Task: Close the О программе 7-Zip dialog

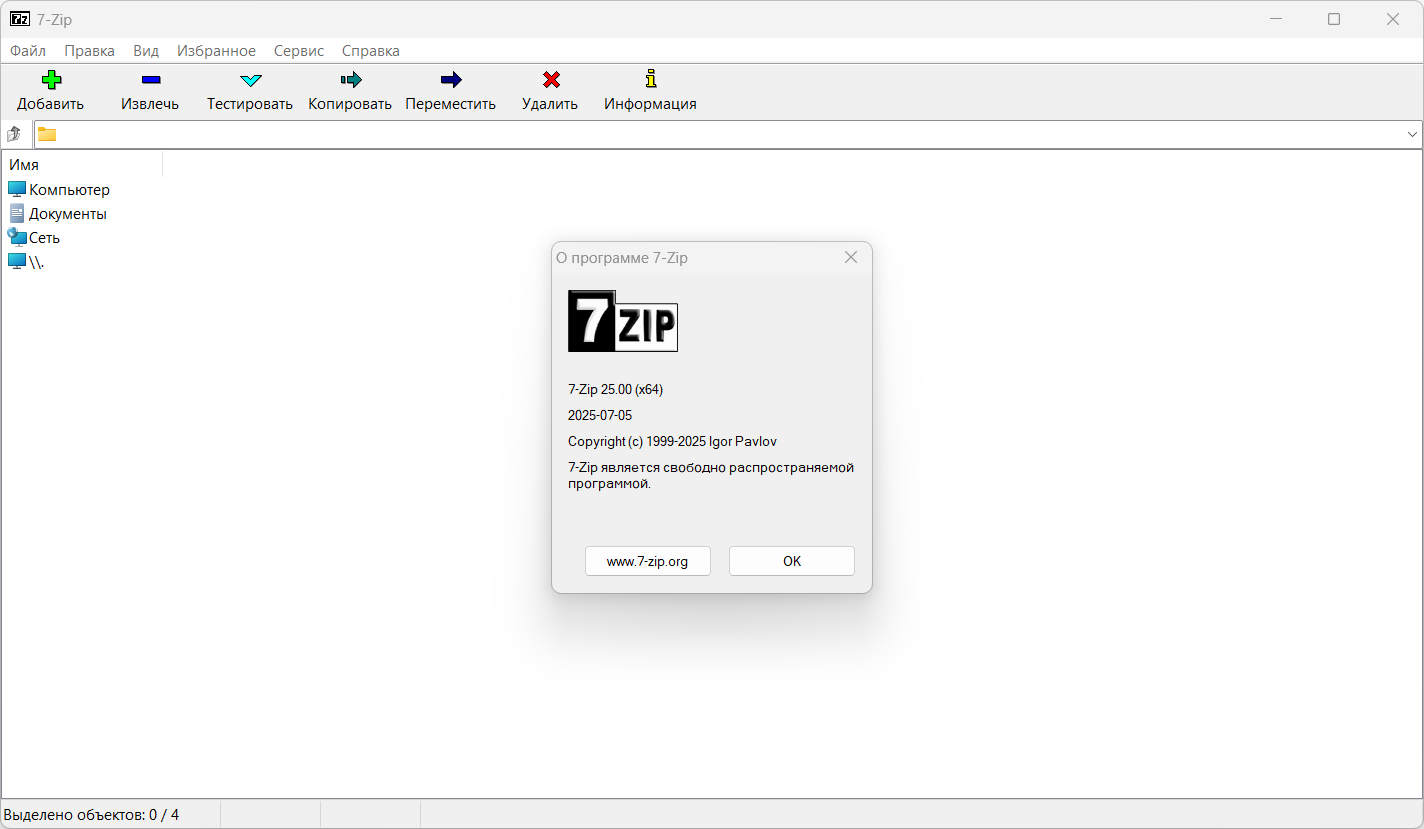Action: pos(851,257)
